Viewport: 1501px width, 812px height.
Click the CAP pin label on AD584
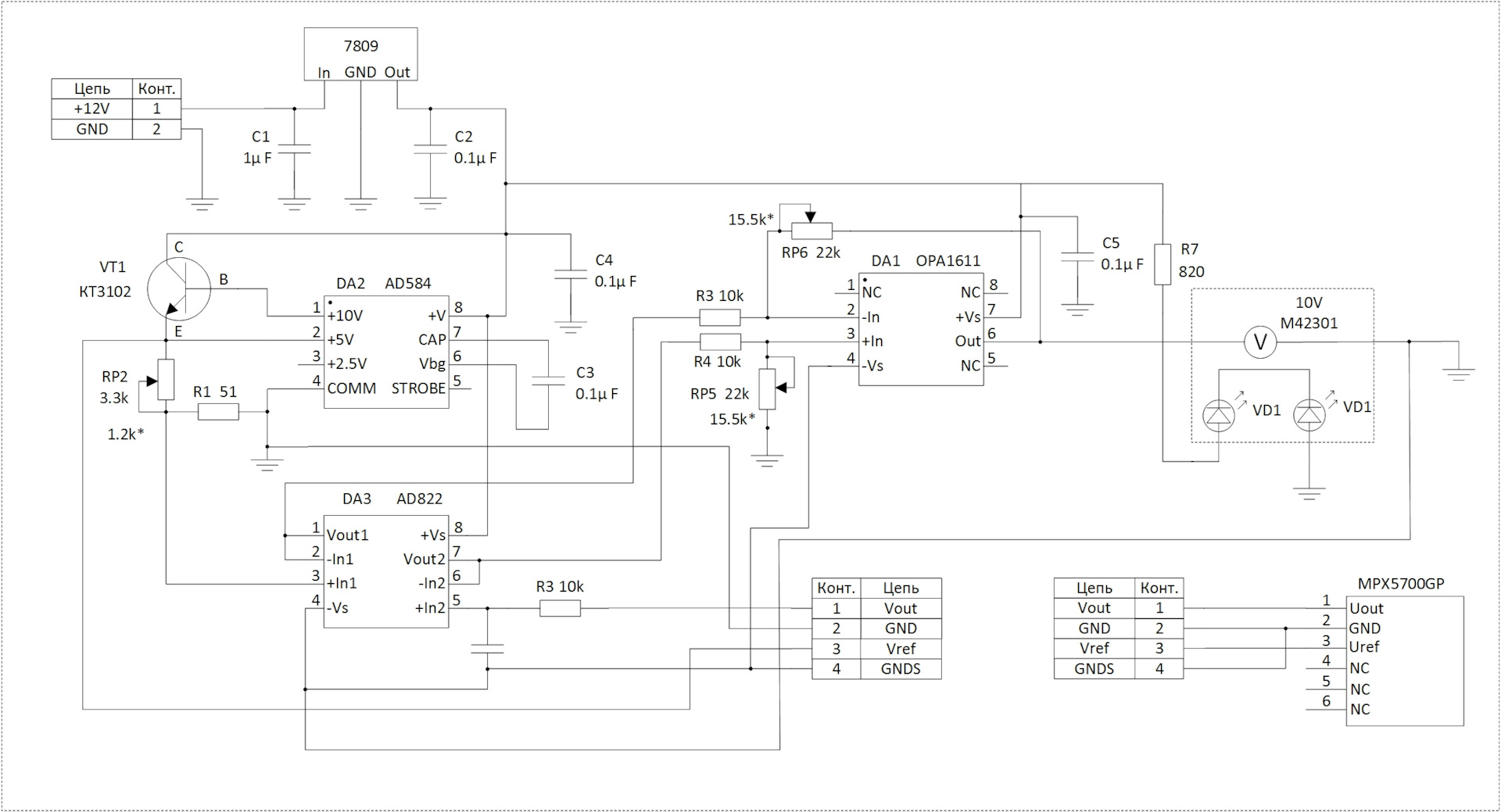pos(432,340)
